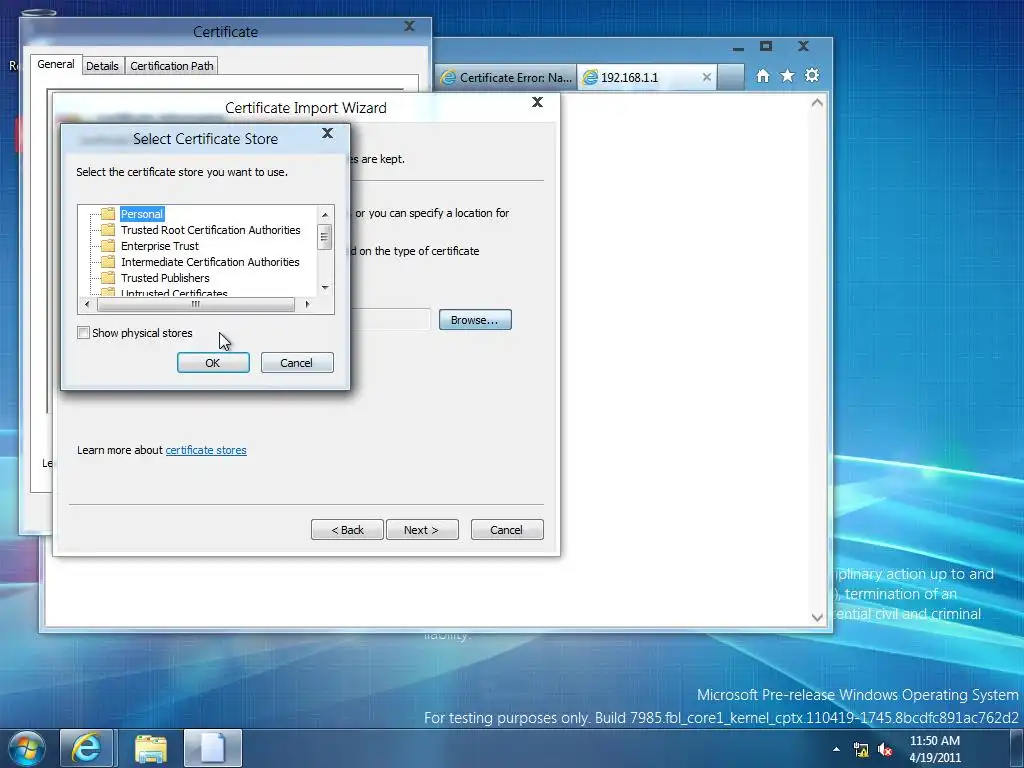The height and width of the screenshot is (768, 1024).
Task: Open a new tab in Internet Explorer
Action: (730, 78)
